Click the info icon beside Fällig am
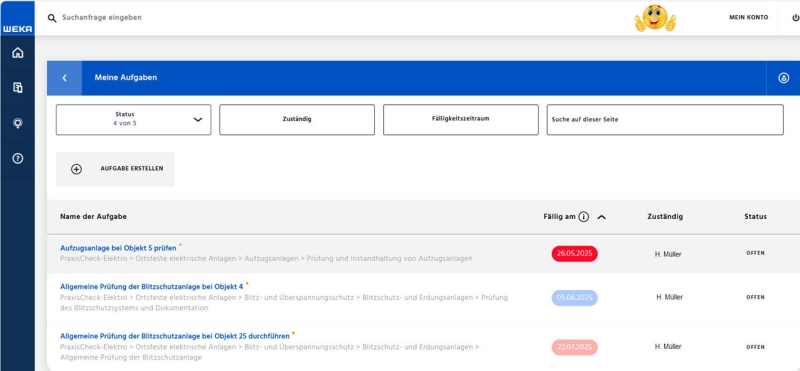The width and height of the screenshot is (800, 371). tap(584, 216)
